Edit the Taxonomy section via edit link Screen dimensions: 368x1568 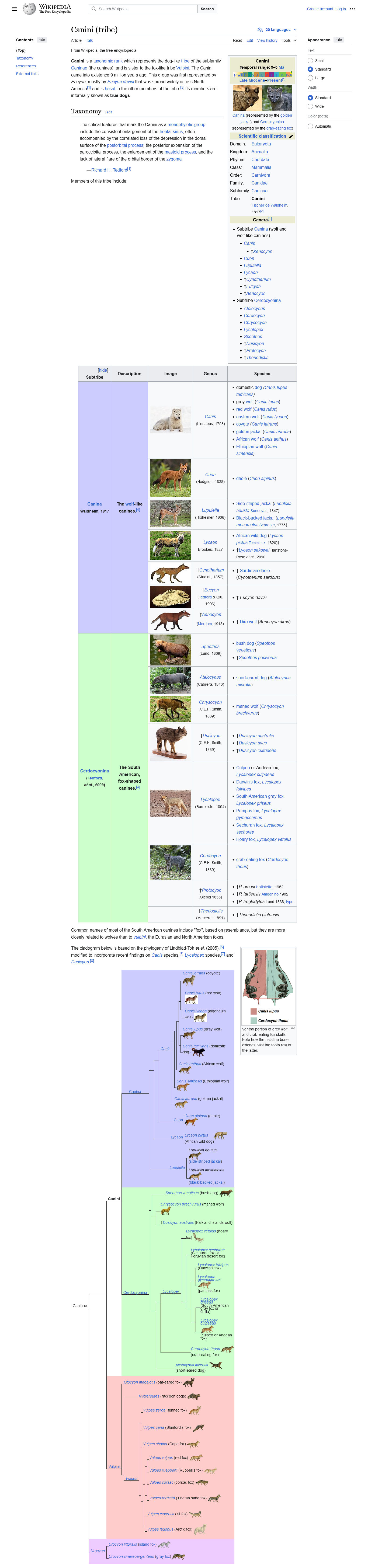tap(110, 112)
